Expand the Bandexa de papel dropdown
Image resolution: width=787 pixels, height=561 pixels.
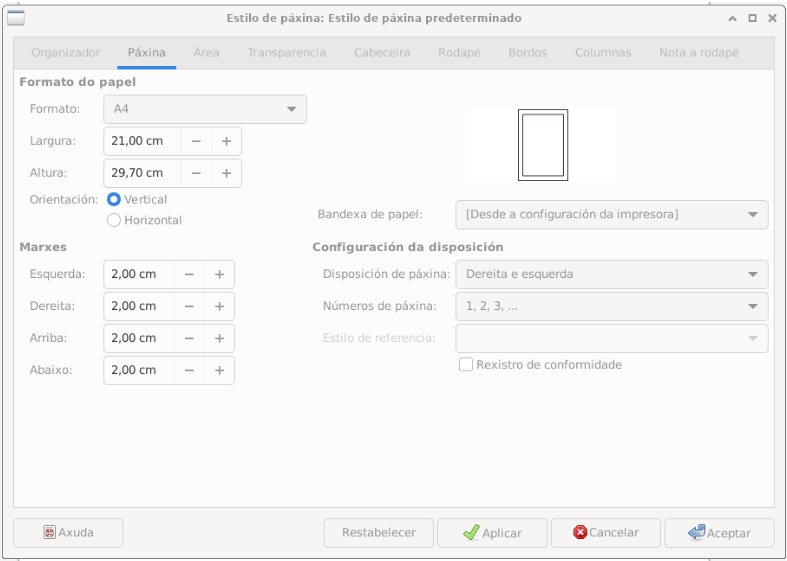pos(611,214)
